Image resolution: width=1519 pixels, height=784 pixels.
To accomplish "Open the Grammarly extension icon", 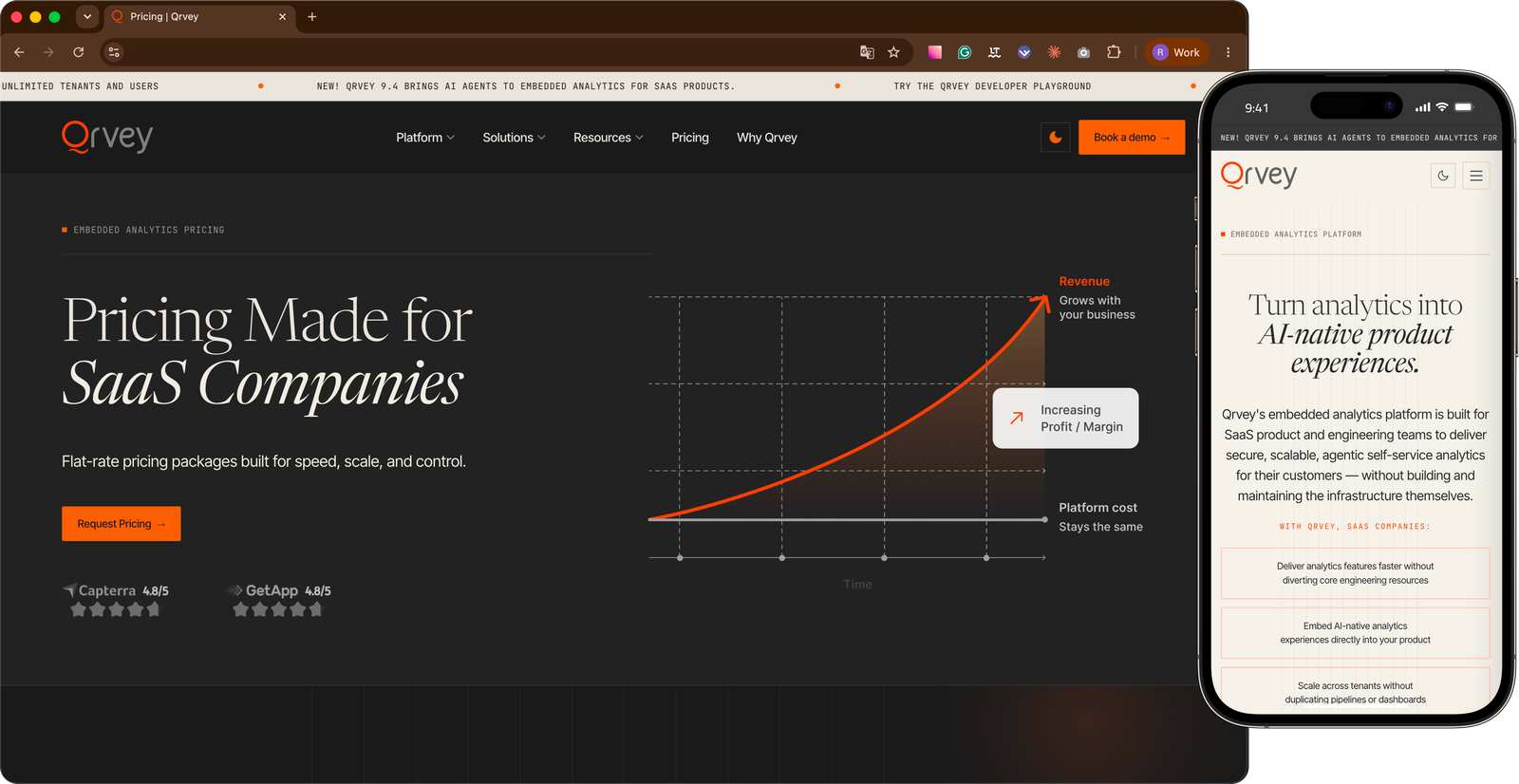I will (x=965, y=52).
